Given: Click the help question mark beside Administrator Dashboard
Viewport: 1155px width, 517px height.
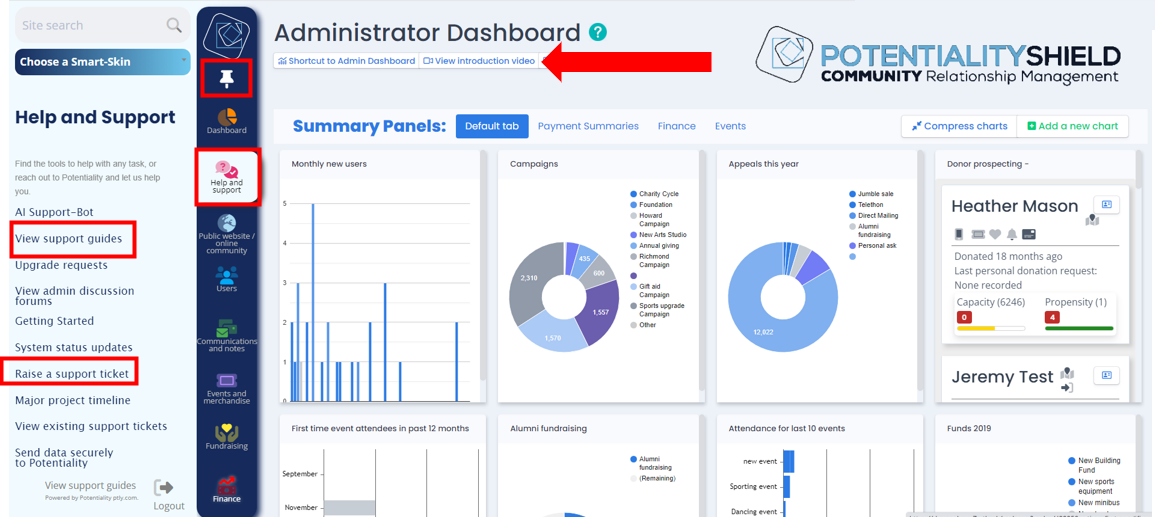Looking at the screenshot, I should (598, 32).
